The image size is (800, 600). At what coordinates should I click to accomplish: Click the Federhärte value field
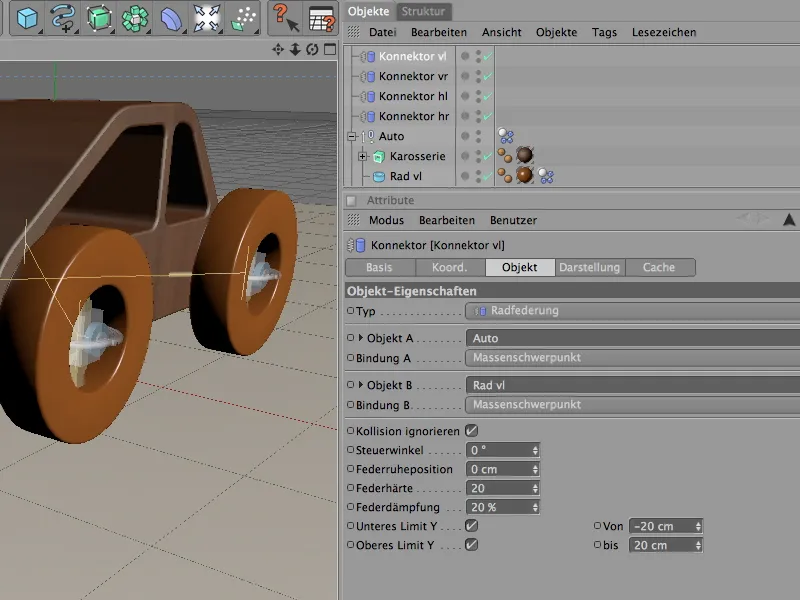pos(497,488)
